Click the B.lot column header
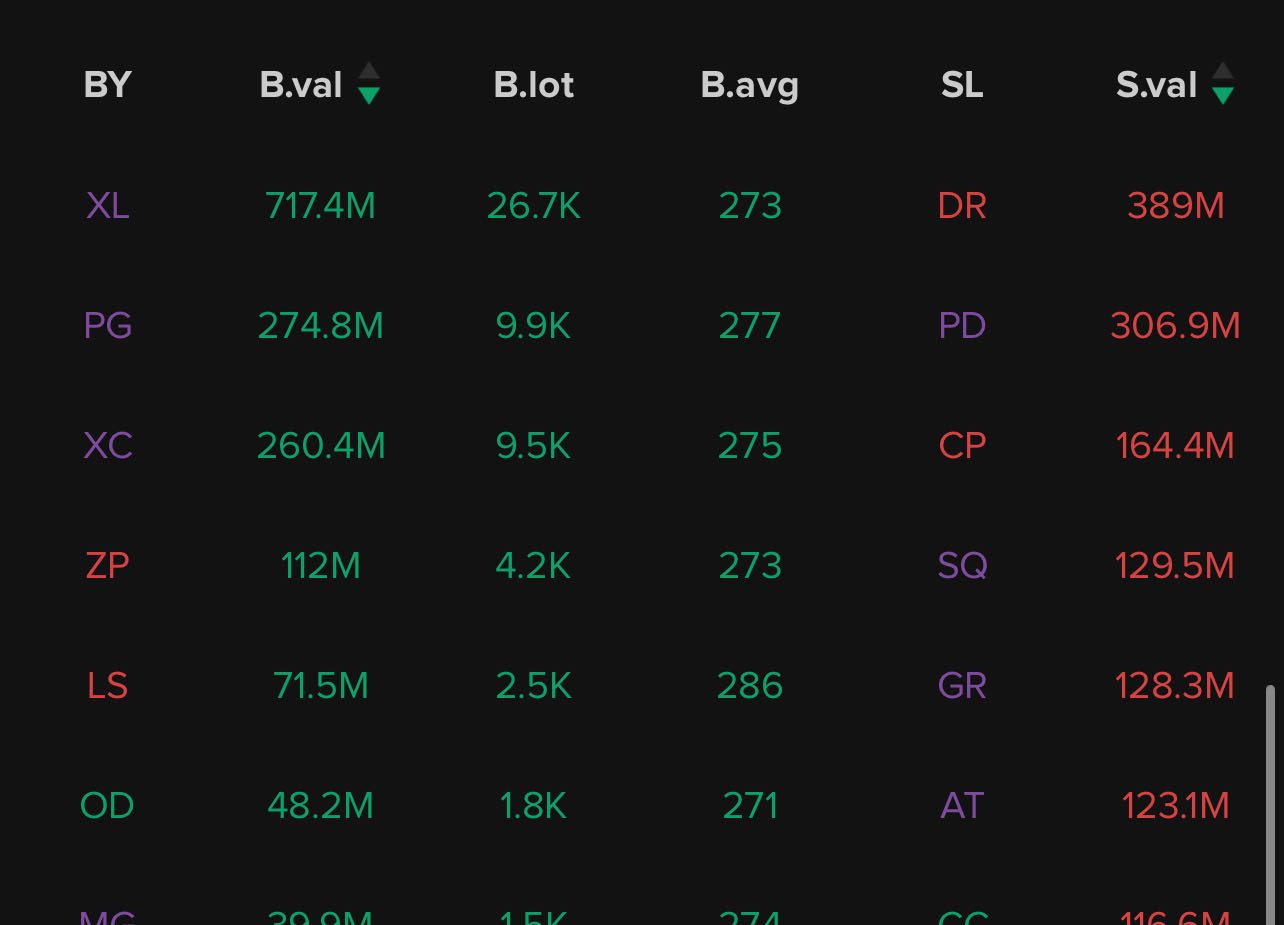 534,85
